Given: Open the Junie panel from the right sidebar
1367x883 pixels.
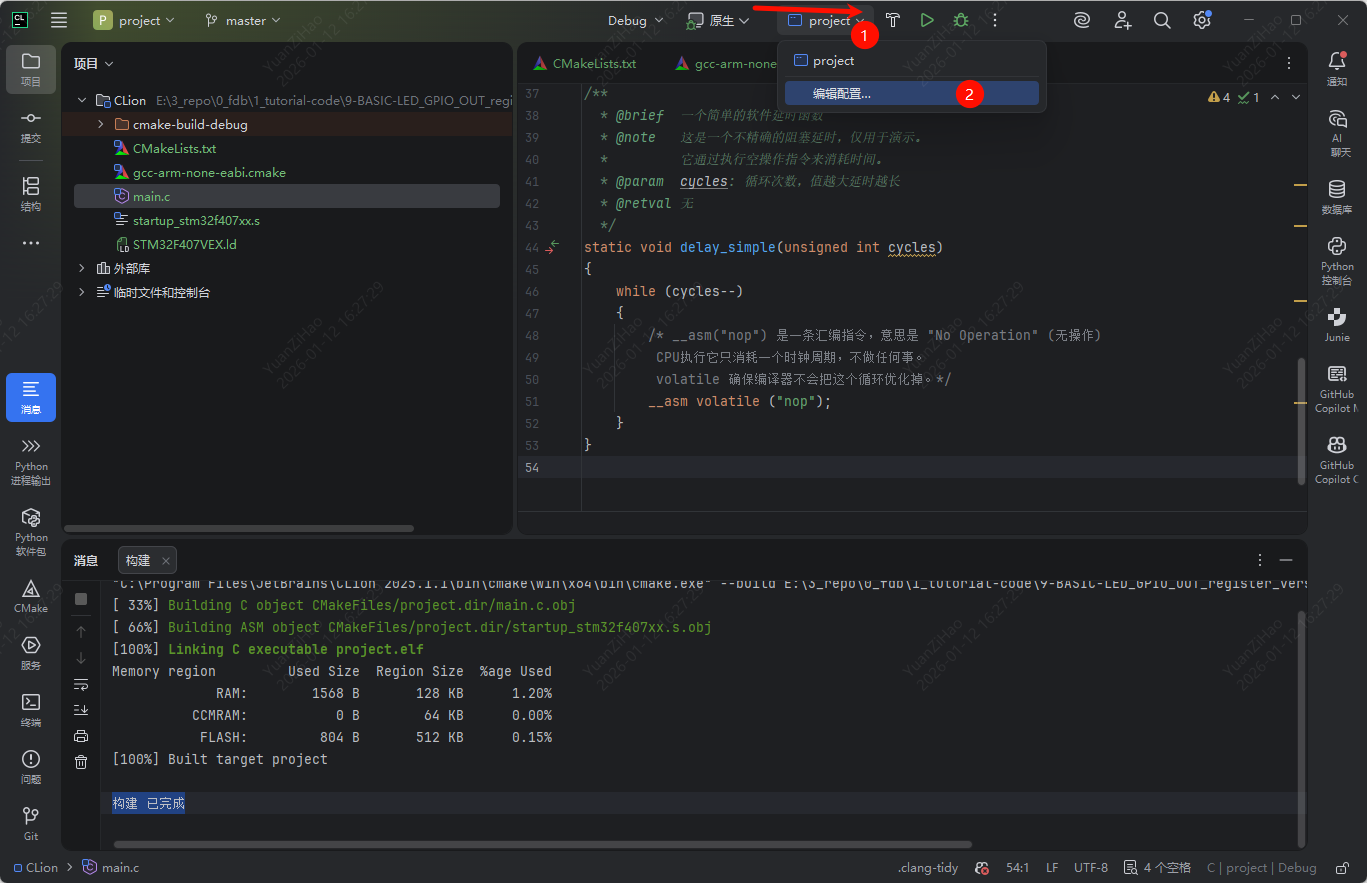Looking at the screenshot, I should click(x=1337, y=323).
